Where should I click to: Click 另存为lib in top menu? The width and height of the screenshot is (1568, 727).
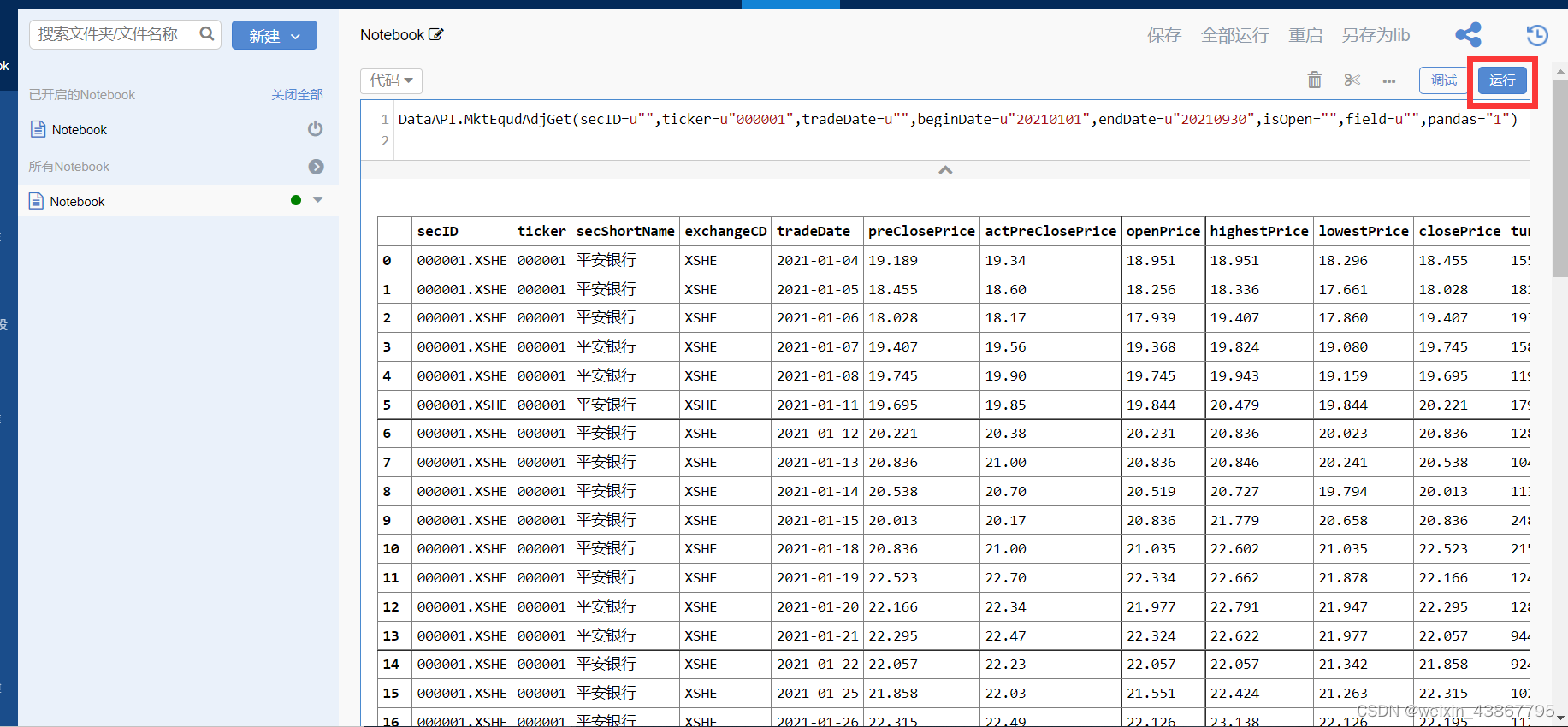click(x=1376, y=35)
